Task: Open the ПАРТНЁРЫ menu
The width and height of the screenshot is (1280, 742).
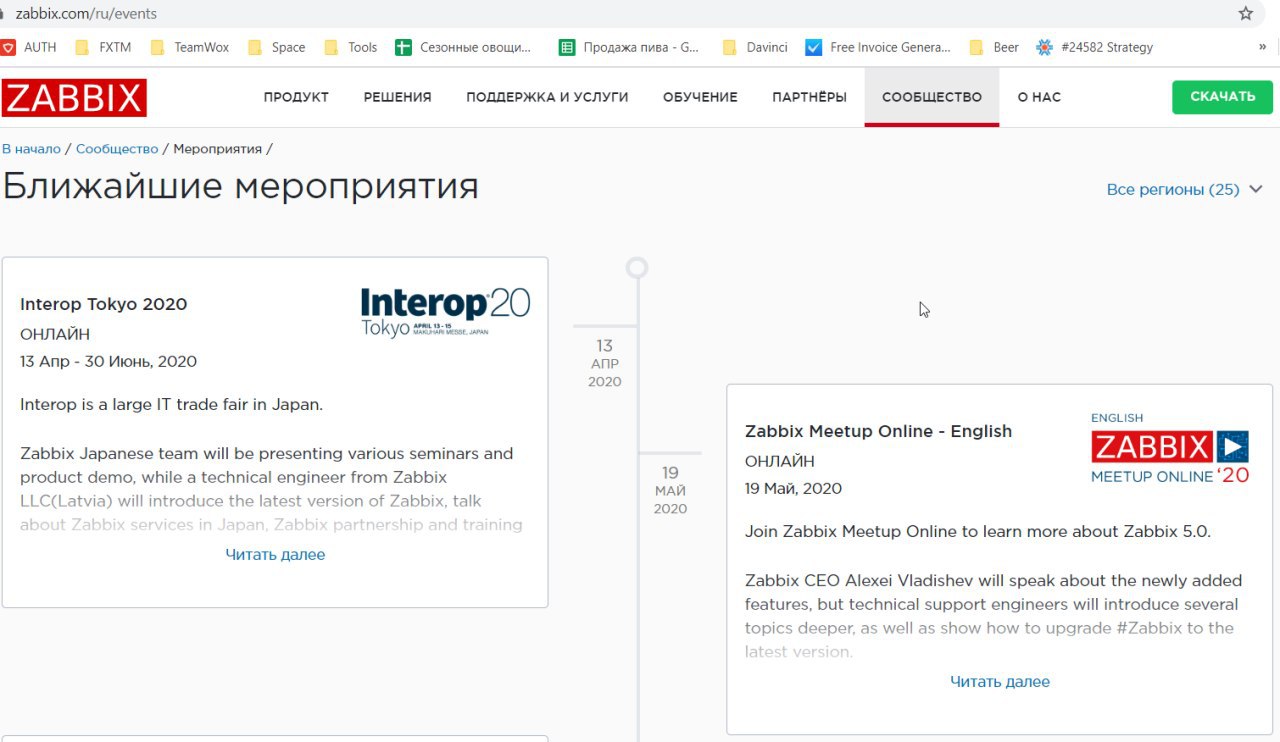Action: (x=809, y=97)
